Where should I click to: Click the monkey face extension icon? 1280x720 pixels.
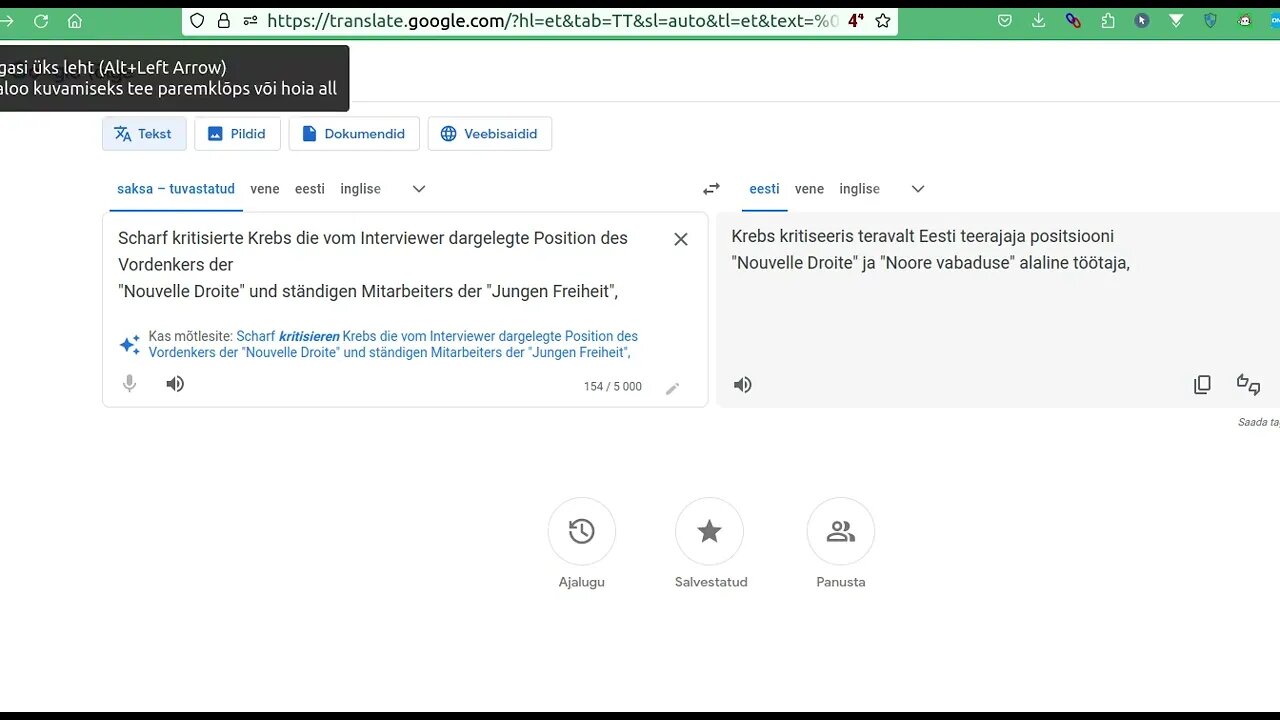[x=1245, y=20]
